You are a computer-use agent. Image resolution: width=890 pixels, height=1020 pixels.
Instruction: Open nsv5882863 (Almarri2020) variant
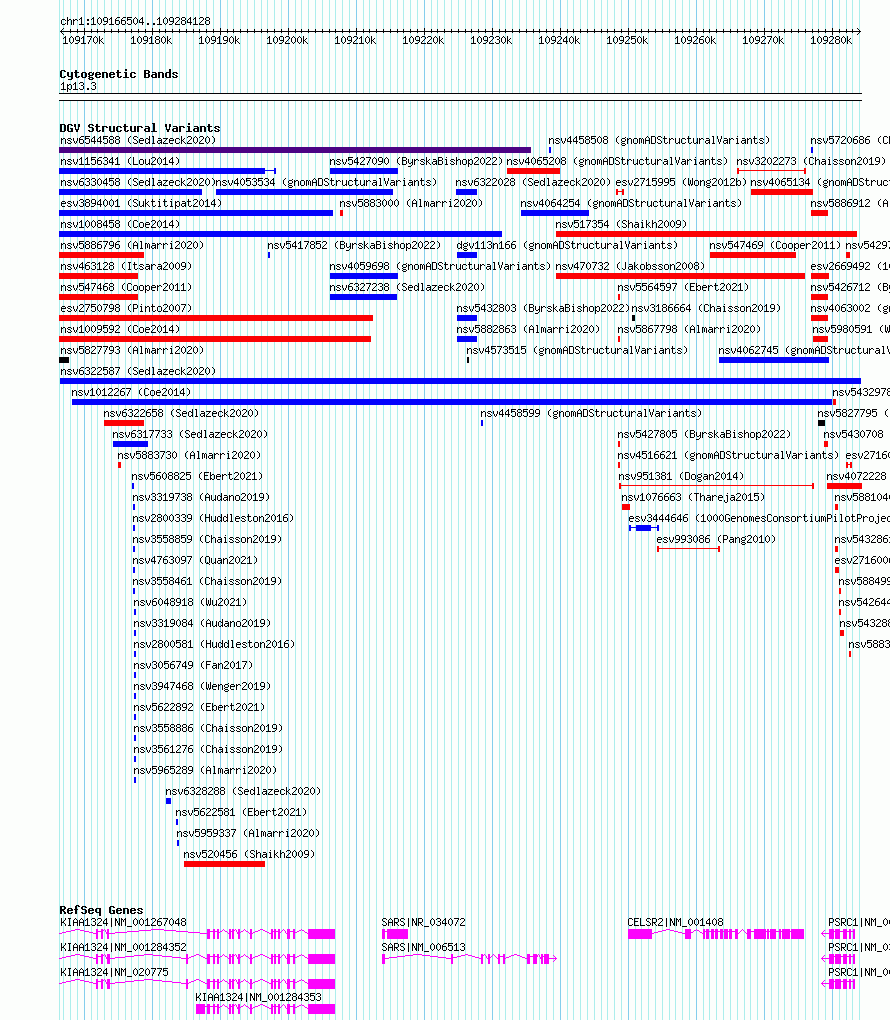coord(528,329)
